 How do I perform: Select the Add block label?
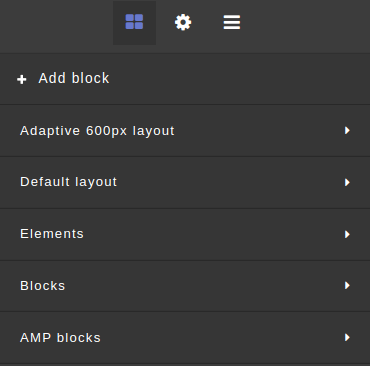74,78
